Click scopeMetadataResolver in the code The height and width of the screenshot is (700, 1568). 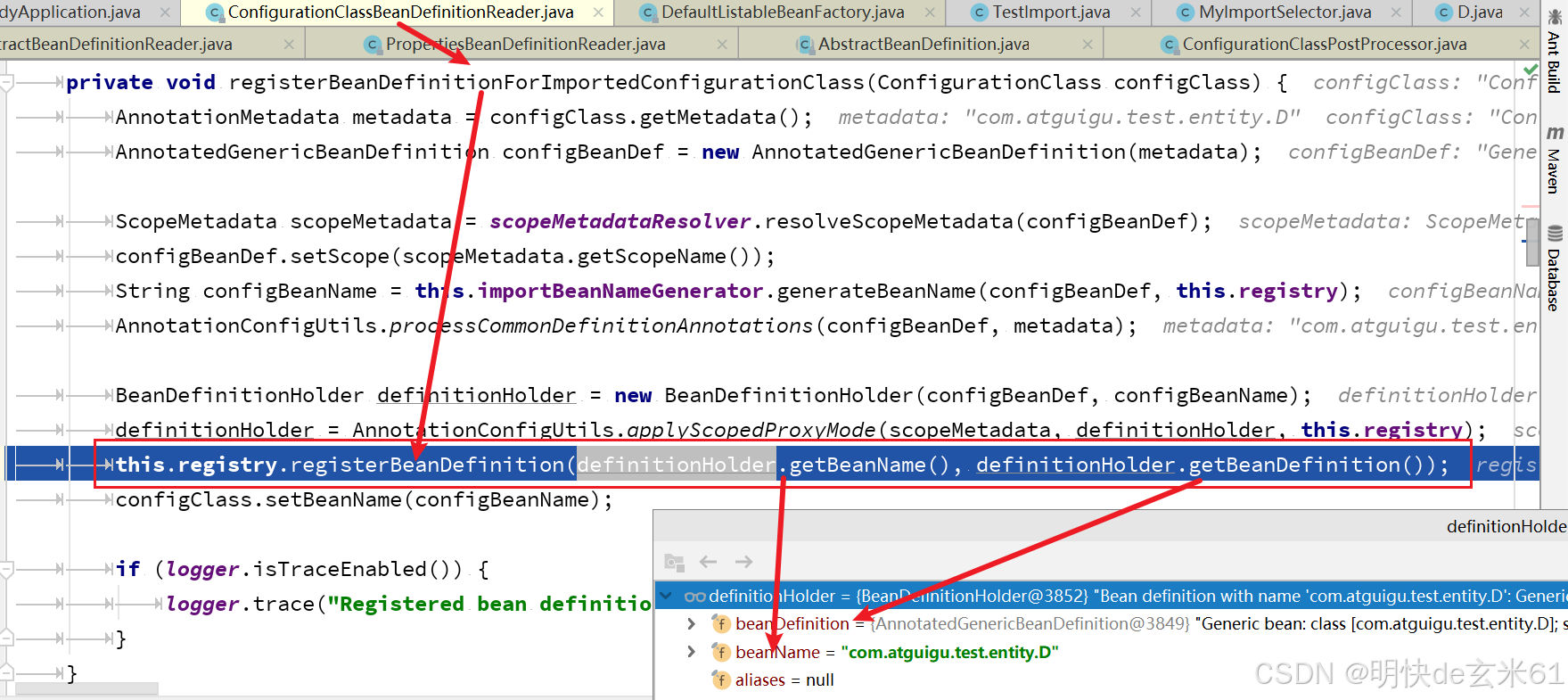point(620,221)
